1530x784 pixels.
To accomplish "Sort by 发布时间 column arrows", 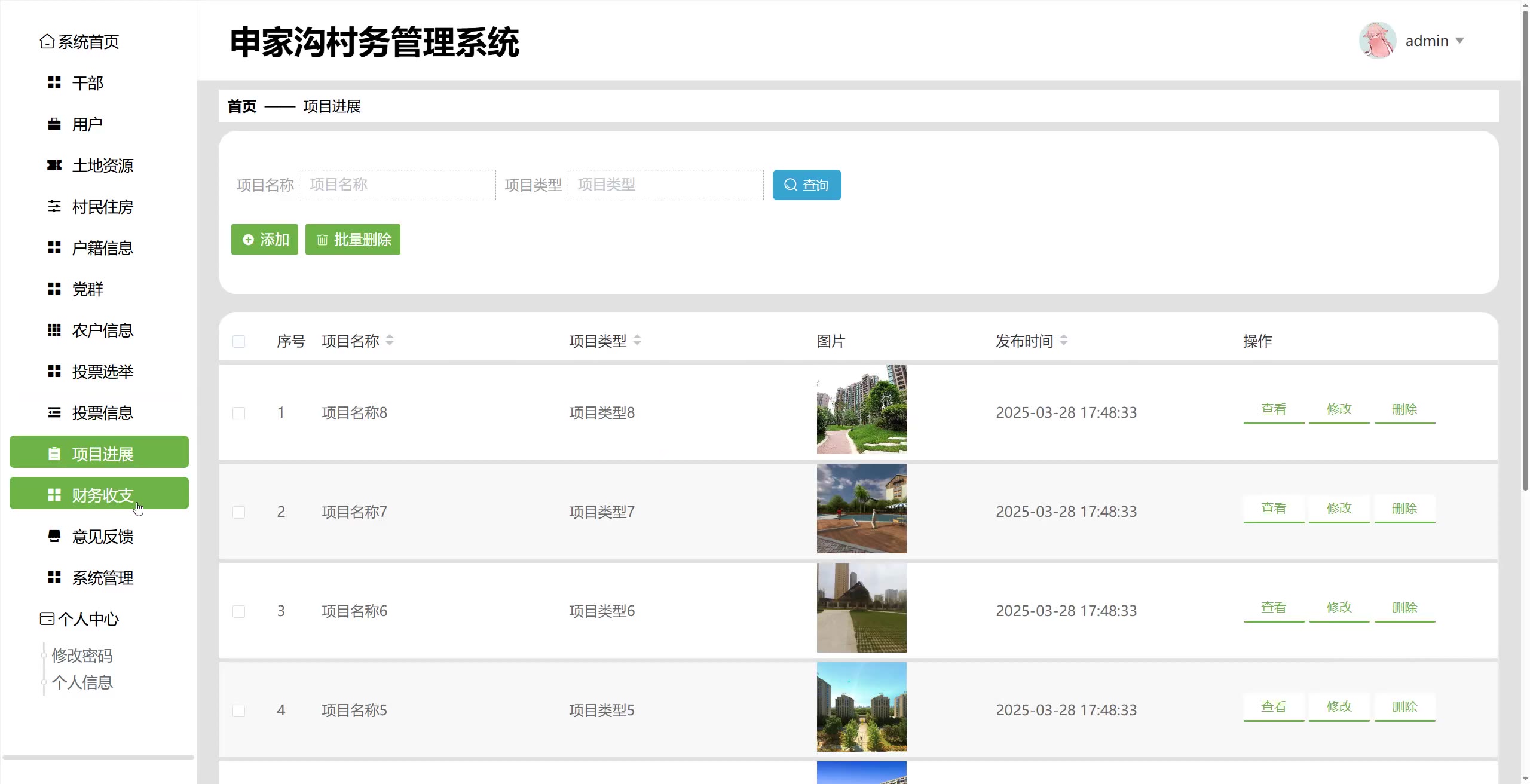I will coord(1064,341).
